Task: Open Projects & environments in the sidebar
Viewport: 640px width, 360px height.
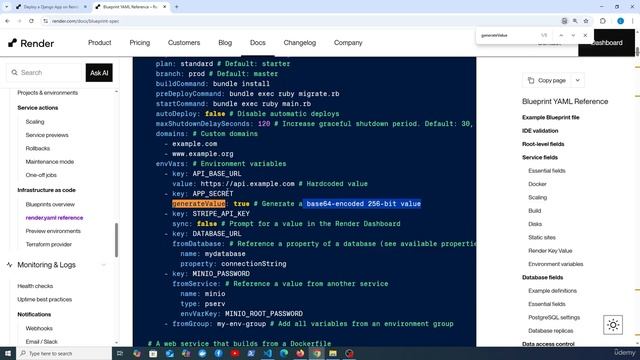Action: pos(47,93)
